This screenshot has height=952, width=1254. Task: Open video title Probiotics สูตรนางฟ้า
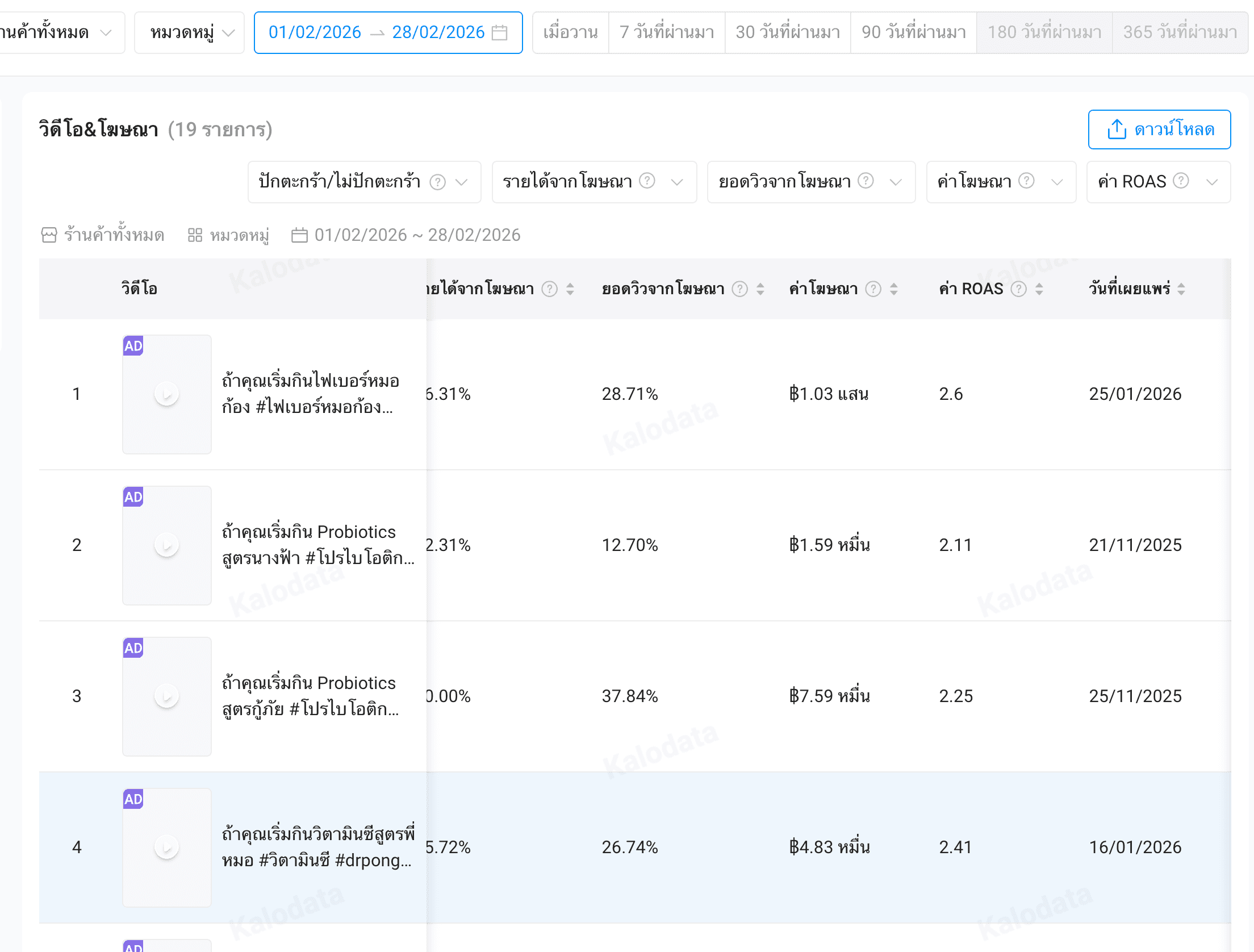[x=318, y=545]
